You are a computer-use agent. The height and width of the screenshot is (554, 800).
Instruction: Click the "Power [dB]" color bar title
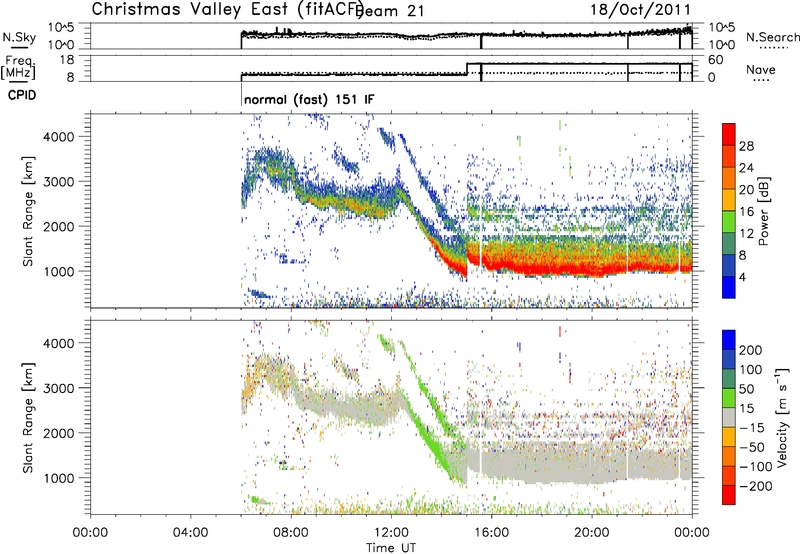click(x=763, y=211)
